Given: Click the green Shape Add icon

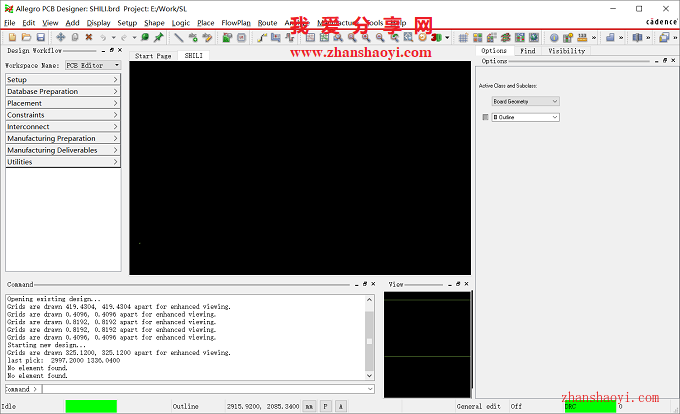Looking at the screenshot, I should (x=227, y=38).
